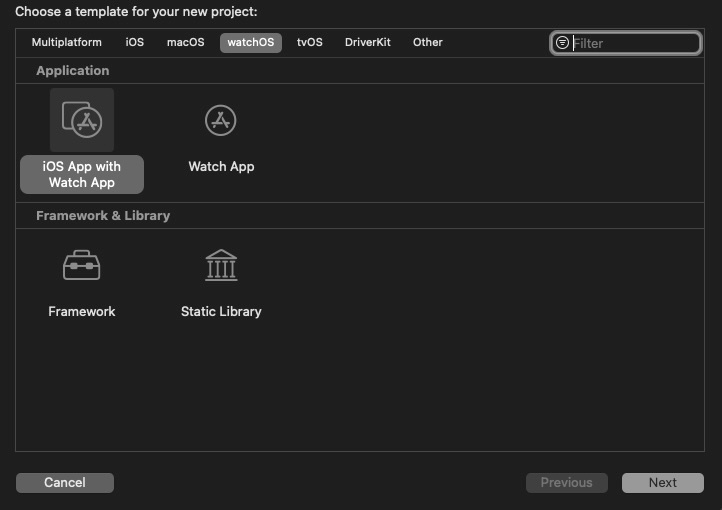Show tvOS templates tab
The image size is (722, 510).
pyautogui.click(x=309, y=42)
